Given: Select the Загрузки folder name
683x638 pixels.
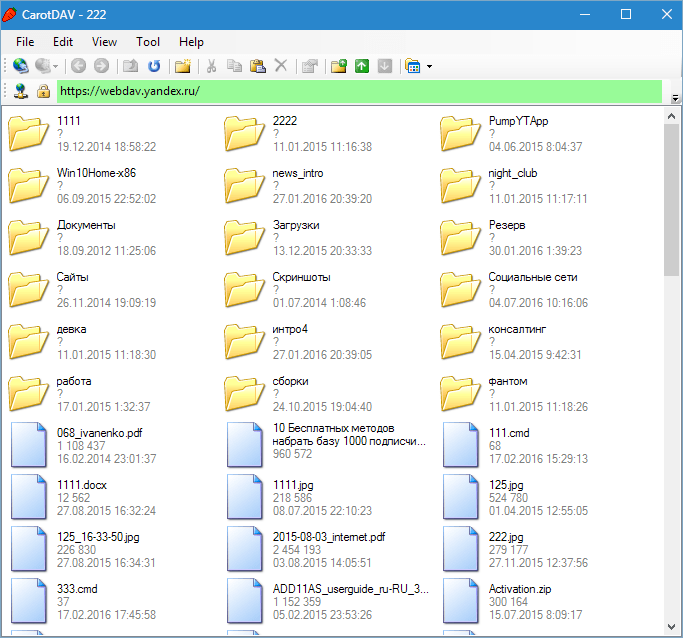Looking at the screenshot, I should pyautogui.click(x=296, y=225).
